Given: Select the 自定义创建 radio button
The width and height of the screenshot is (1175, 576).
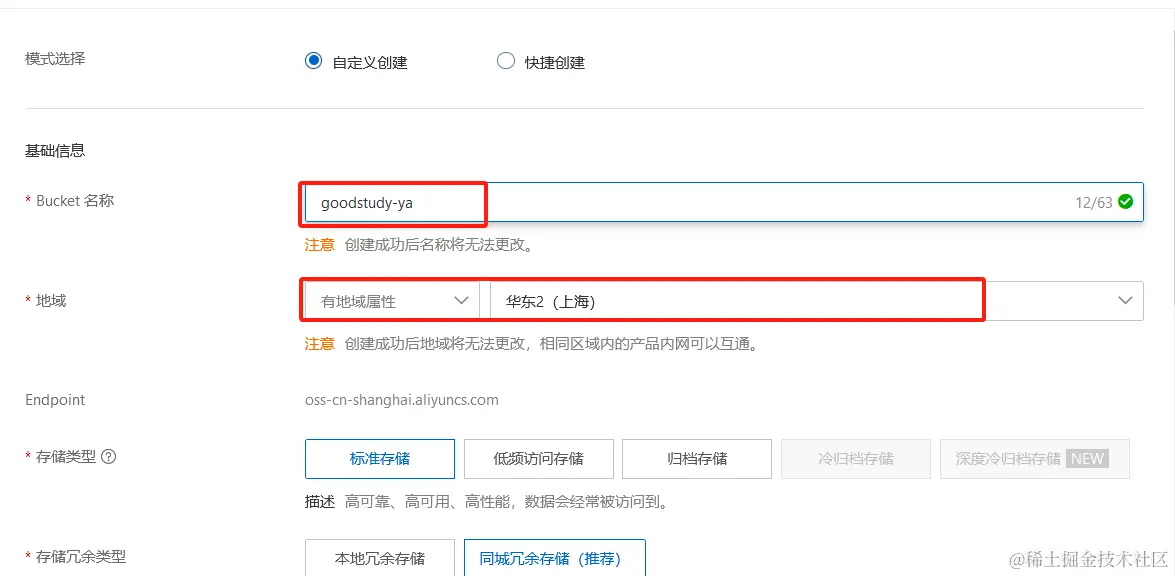Looking at the screenshot, I should [x=313, y=61].
